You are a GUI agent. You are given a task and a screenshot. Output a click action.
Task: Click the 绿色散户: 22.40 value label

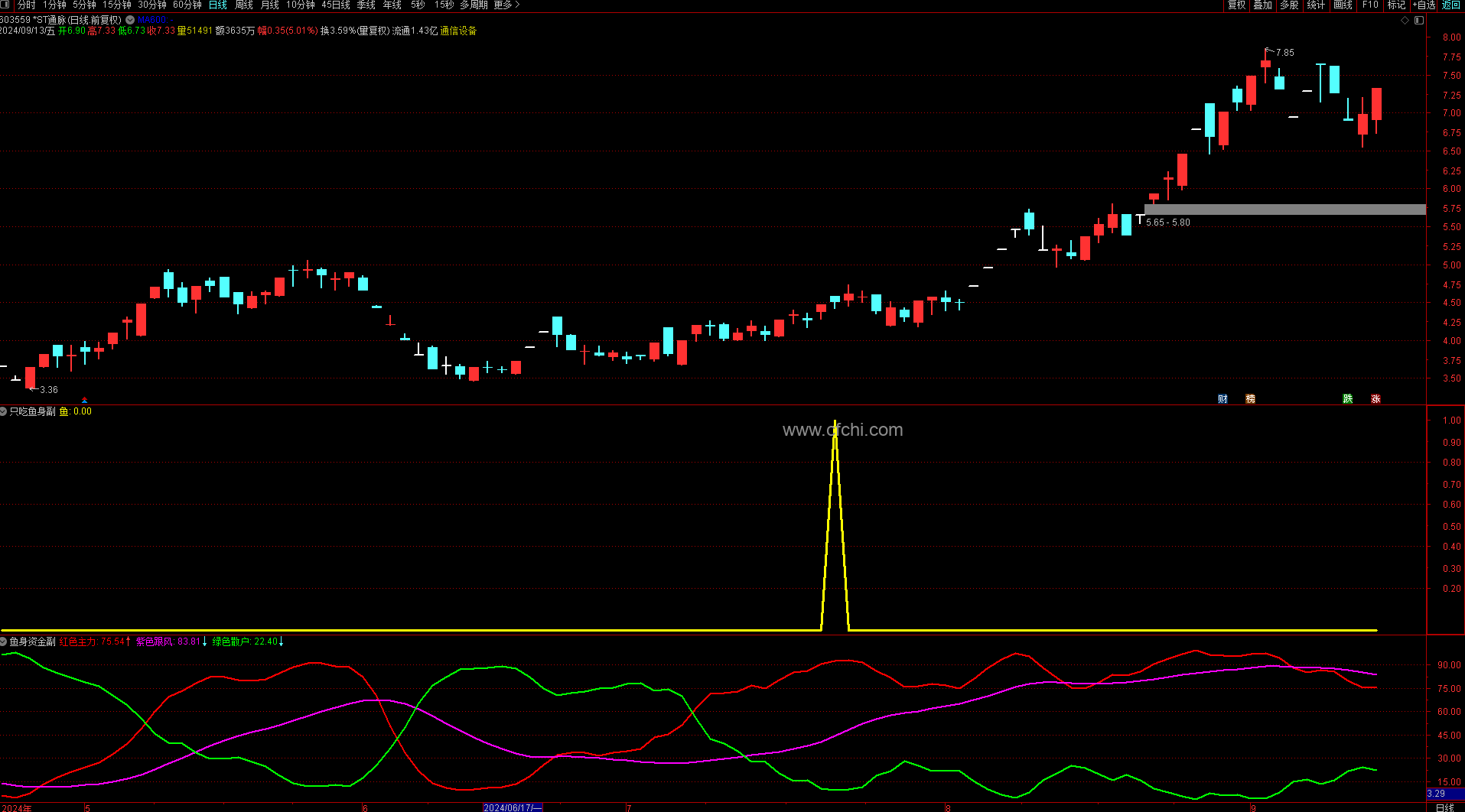point(245,641)
